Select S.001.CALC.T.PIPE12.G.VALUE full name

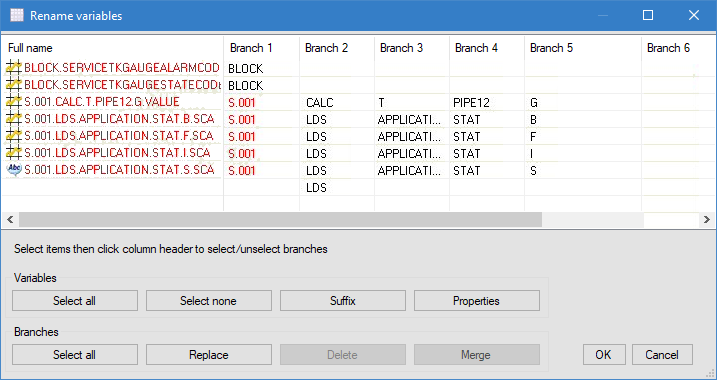[102, 102]
